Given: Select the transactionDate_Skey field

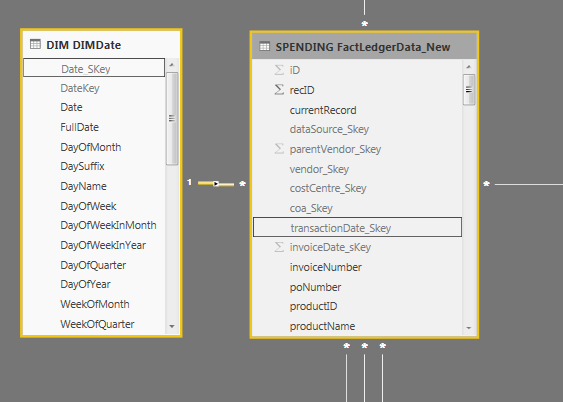Looking at the screenshot, I should [x=357, y=227].
